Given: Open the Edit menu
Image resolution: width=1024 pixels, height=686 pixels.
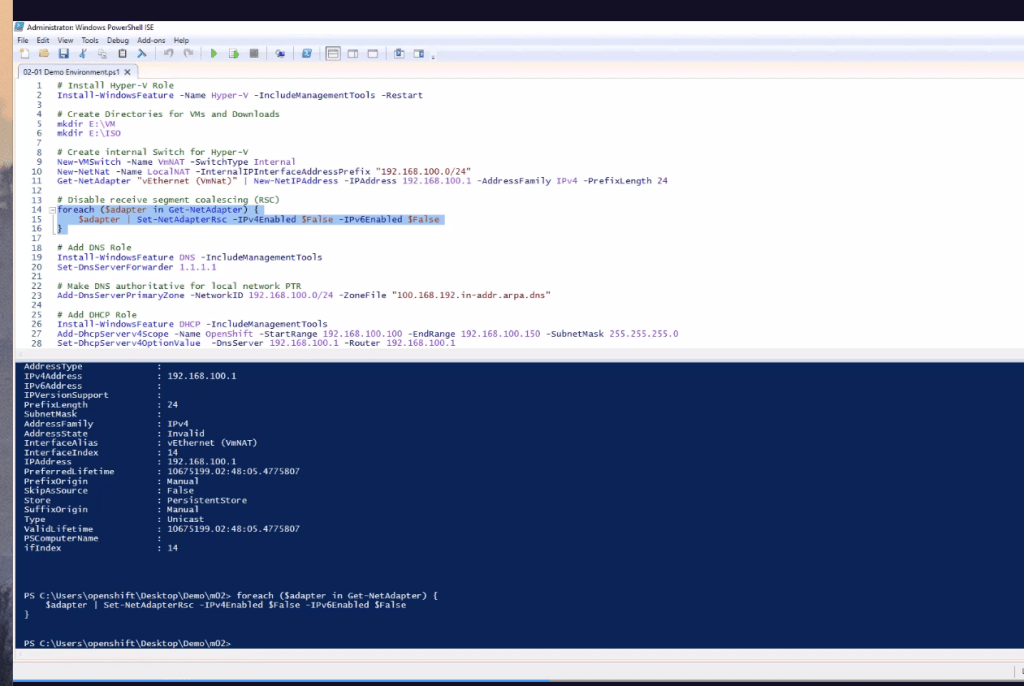Looking at the screenshot, I should pyautogui.click(x=43, y=41).
